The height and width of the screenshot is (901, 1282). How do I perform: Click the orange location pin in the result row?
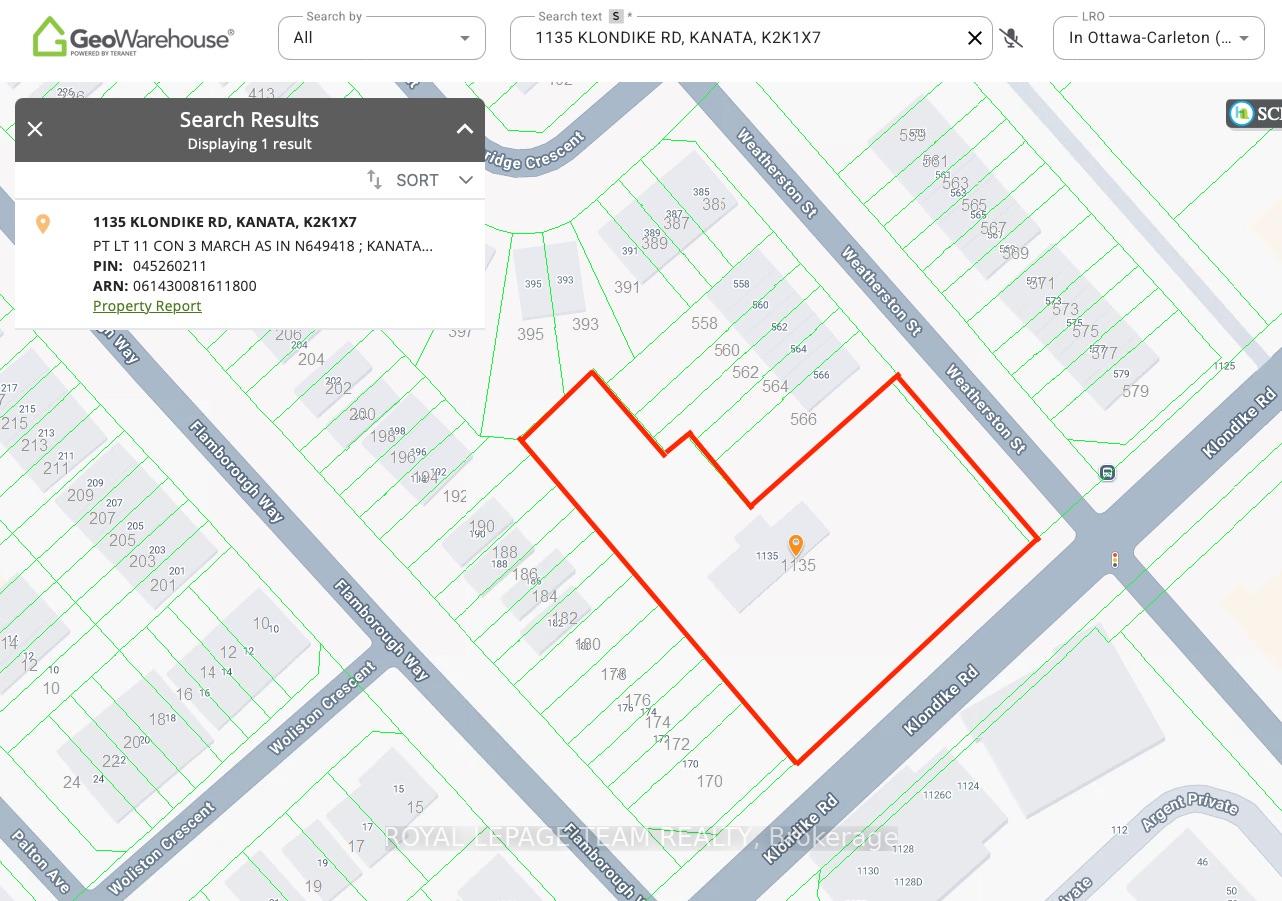[43, 224]
